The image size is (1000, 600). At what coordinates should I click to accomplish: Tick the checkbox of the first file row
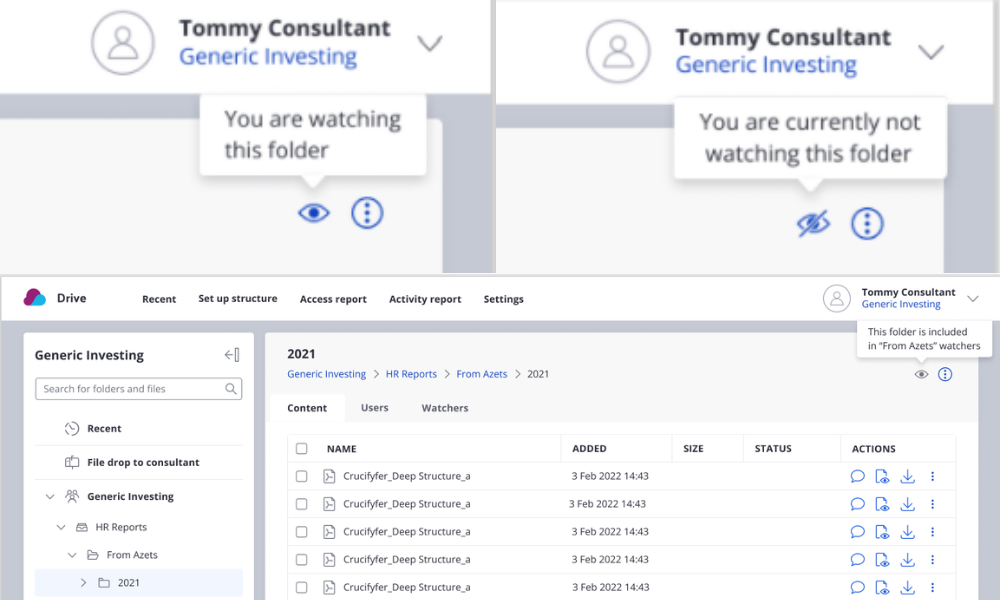tap(302, 476)
